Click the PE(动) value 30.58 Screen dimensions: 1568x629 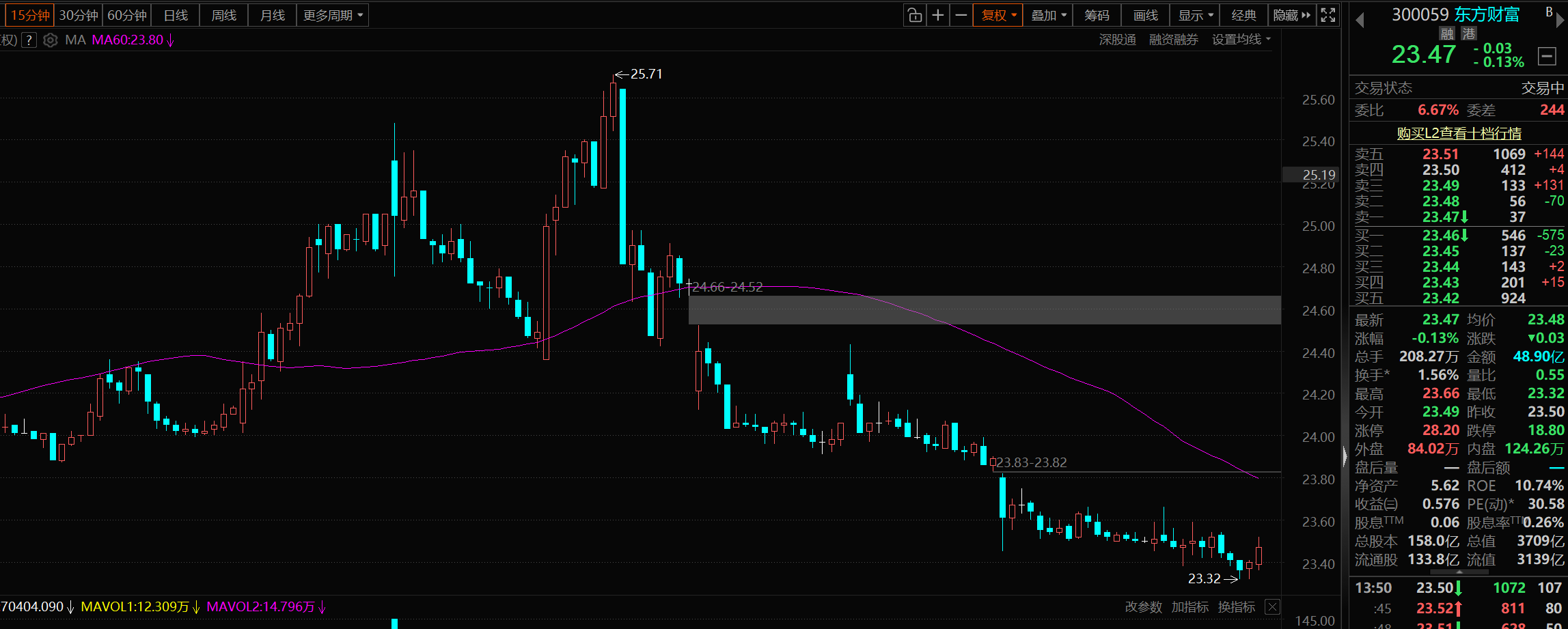[1545, 504]
